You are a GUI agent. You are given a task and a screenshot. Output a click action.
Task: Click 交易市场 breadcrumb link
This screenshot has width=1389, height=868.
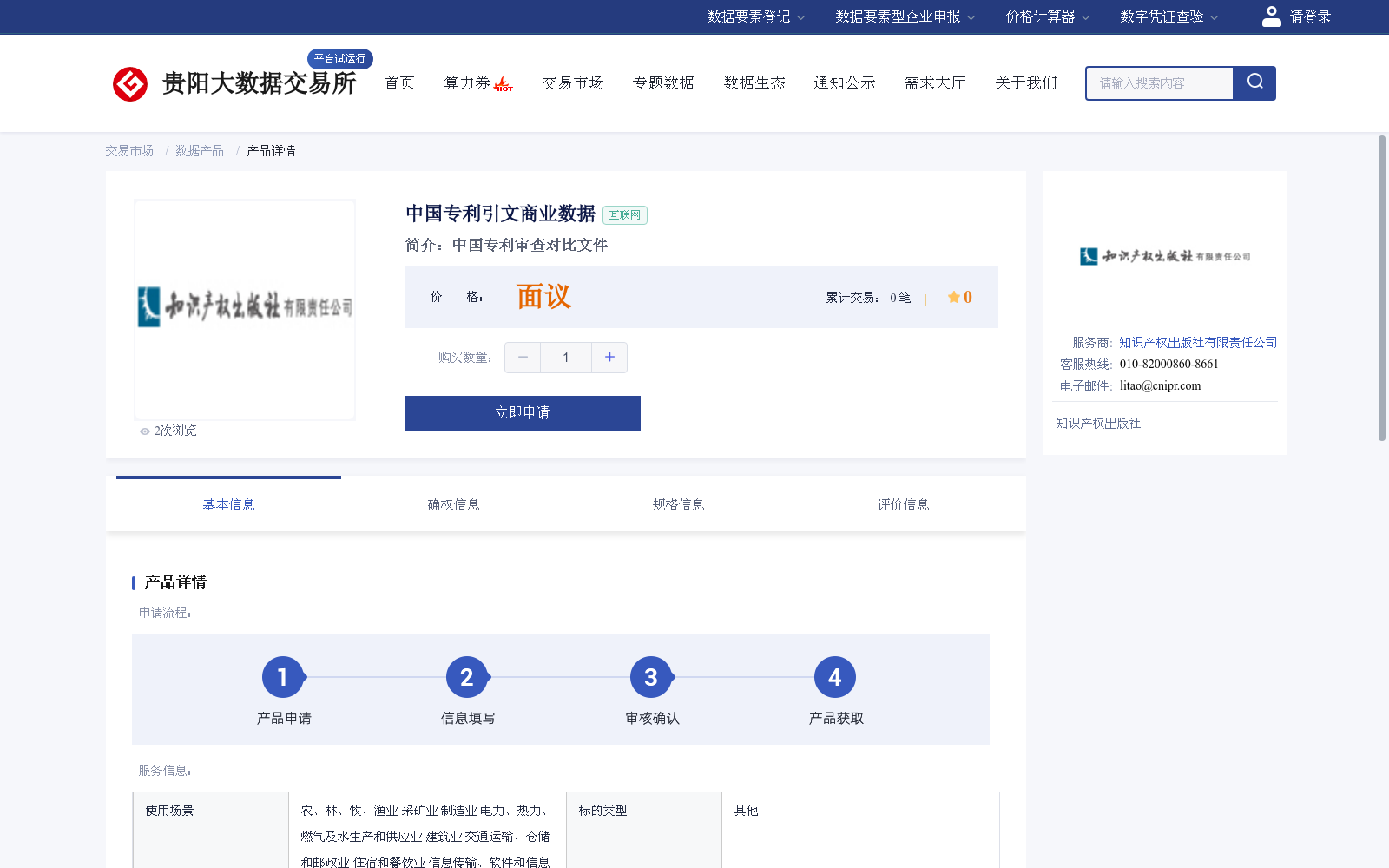pos(129,151)
